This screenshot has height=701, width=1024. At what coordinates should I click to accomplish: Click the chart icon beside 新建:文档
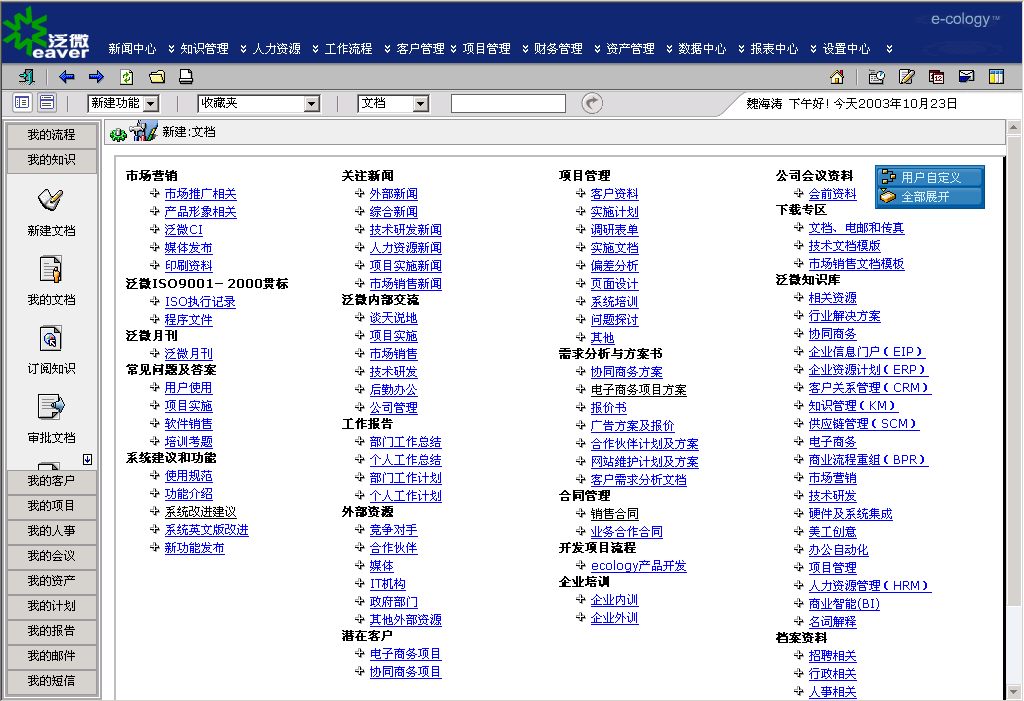144,131
